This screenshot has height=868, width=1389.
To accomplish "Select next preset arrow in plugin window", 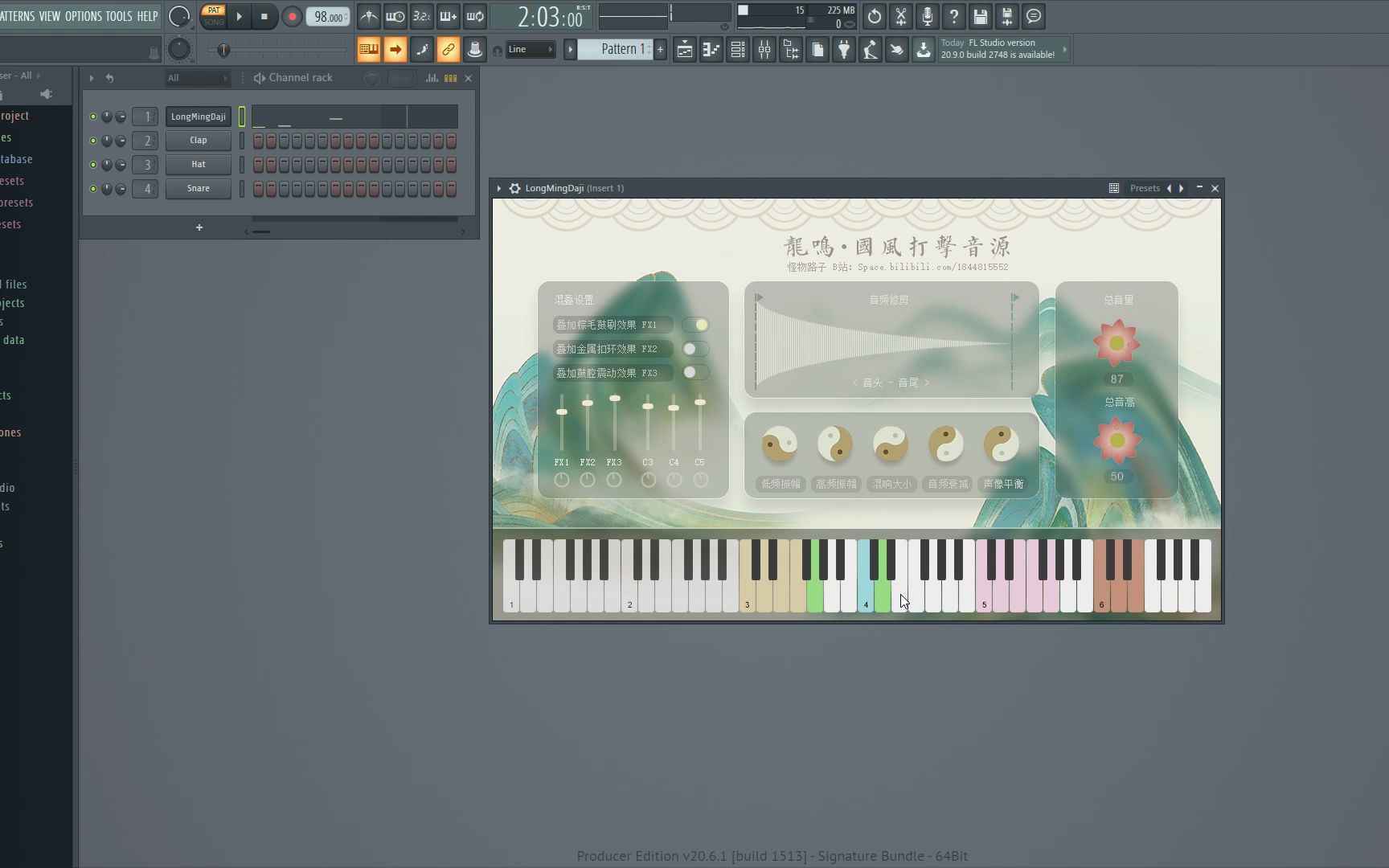I will (x=1182, y=188).
